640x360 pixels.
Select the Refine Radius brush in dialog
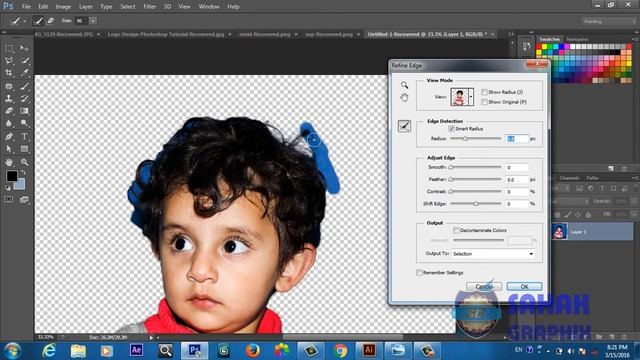tap(404, 126)
